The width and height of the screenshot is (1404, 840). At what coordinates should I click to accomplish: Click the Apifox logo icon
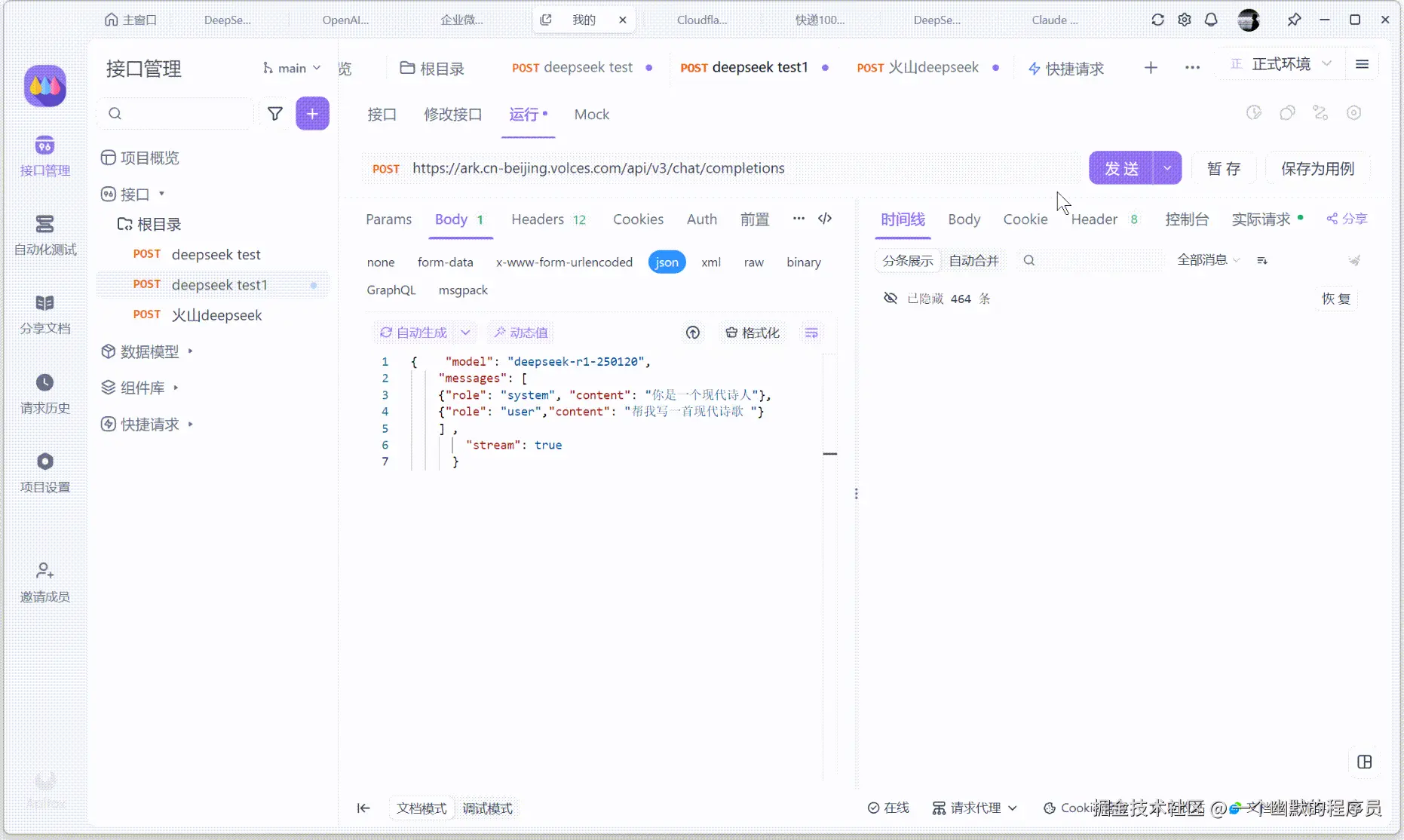coord(45,86)
